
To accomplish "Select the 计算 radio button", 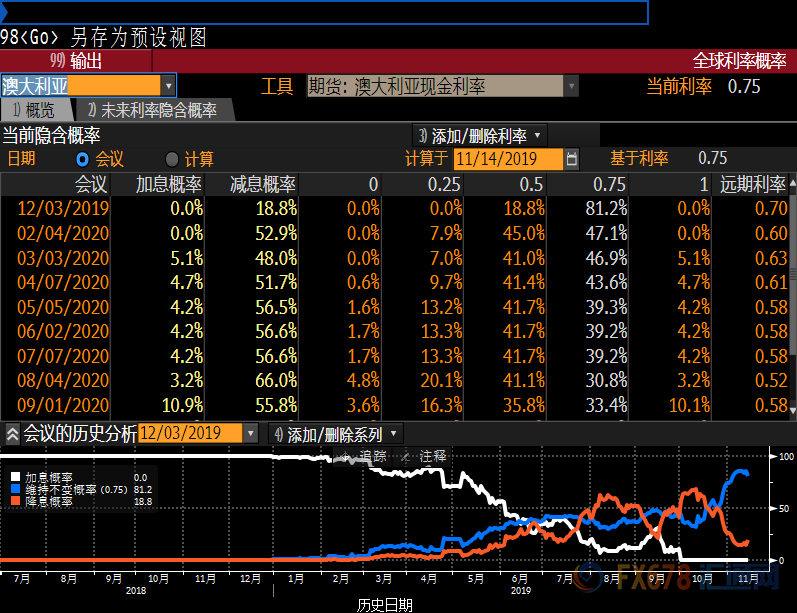I will pyautogui.click(x=172, y=160).
